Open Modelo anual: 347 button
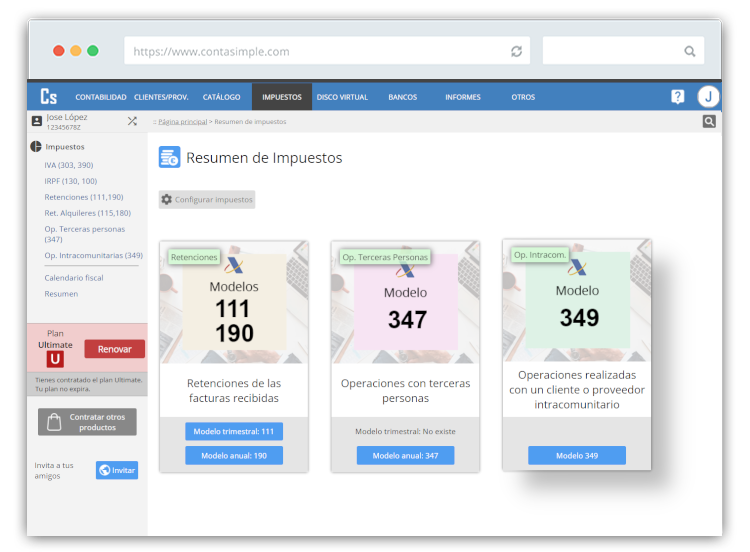750x552 pixels. [x=405, y=455]
